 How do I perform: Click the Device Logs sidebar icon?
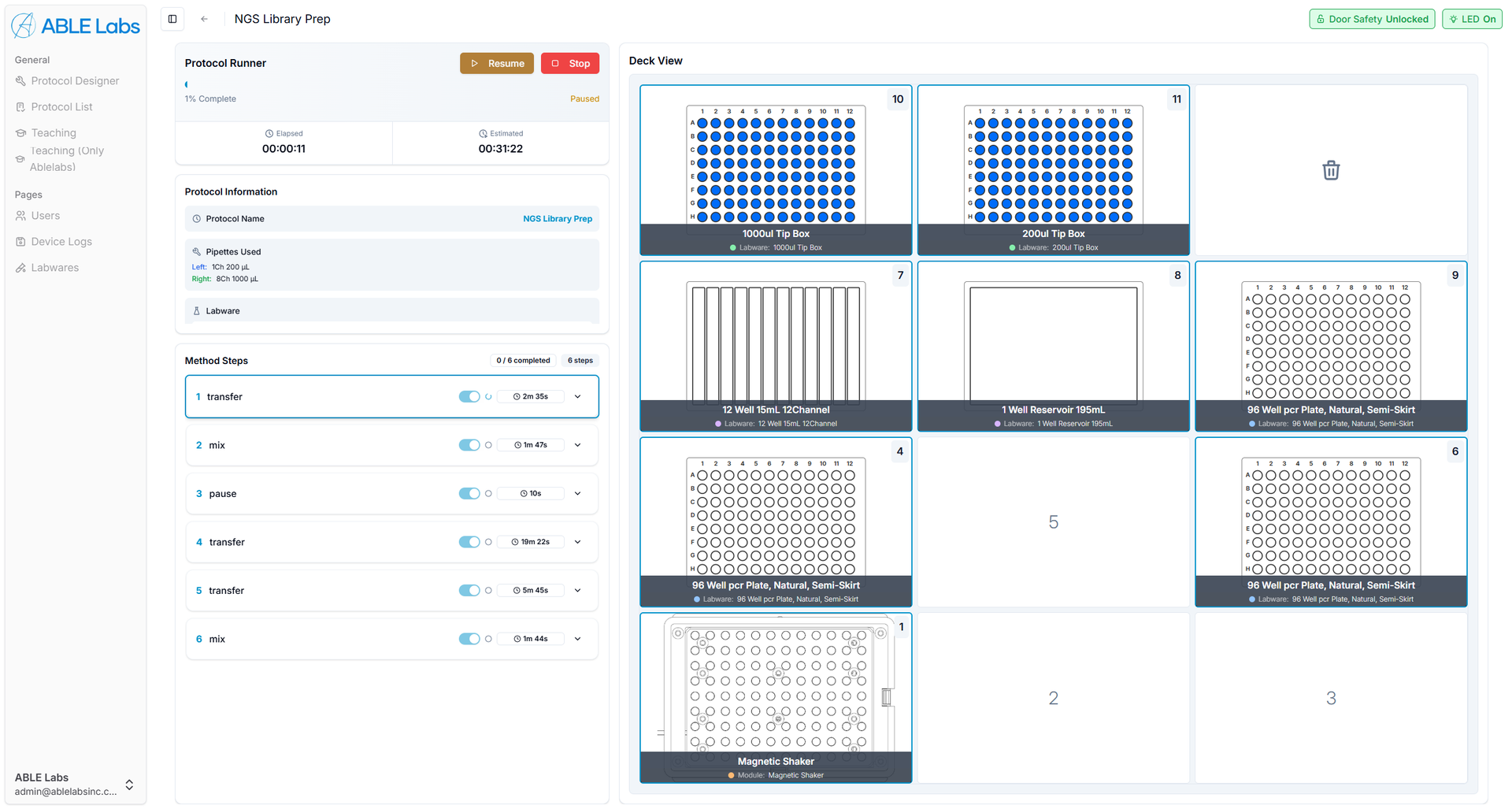point(20,242)
